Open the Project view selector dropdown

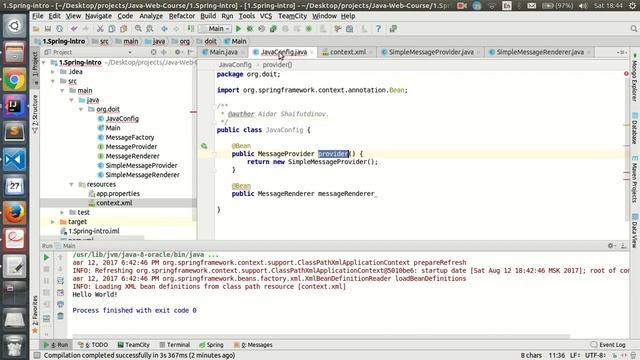coord(130,52)
